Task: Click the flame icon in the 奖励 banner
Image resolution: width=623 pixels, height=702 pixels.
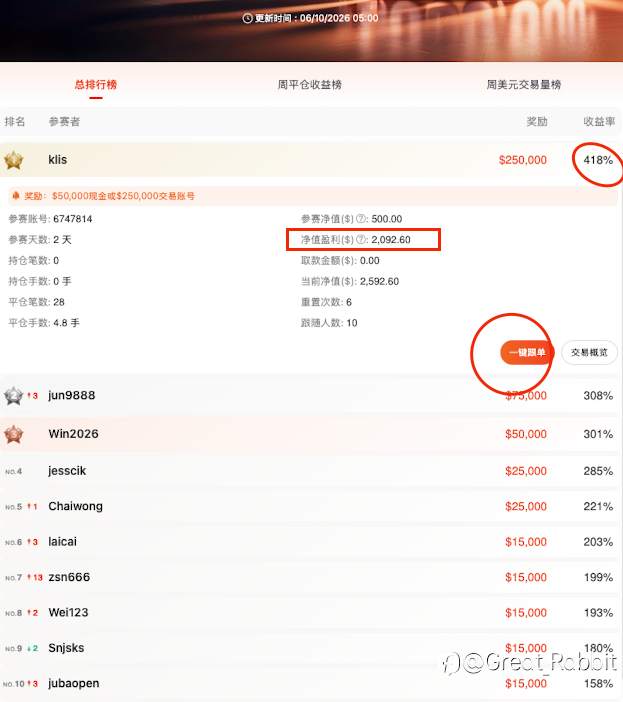Action: click(x=16, y=196)
